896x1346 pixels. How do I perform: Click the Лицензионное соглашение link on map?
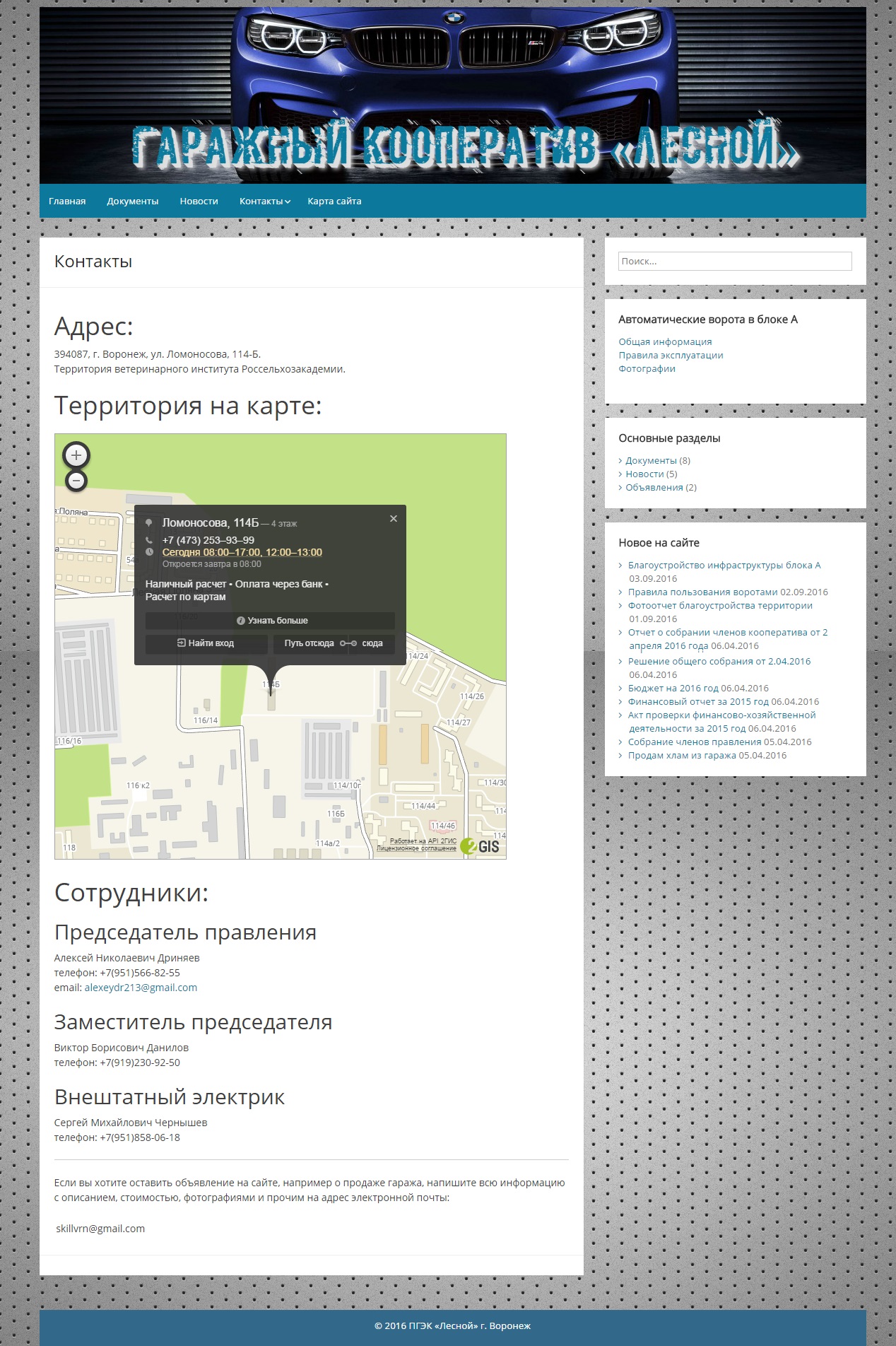416,848
